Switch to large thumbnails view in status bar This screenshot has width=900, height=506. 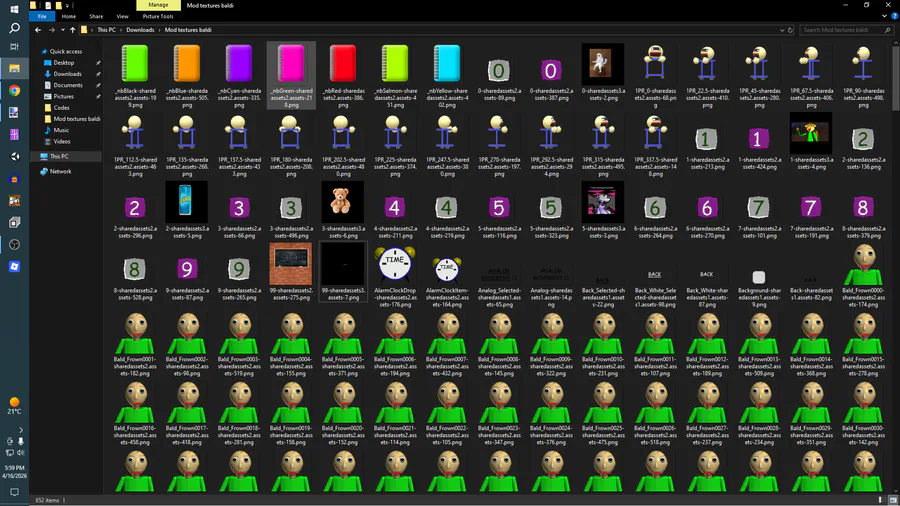pos(892,500)
